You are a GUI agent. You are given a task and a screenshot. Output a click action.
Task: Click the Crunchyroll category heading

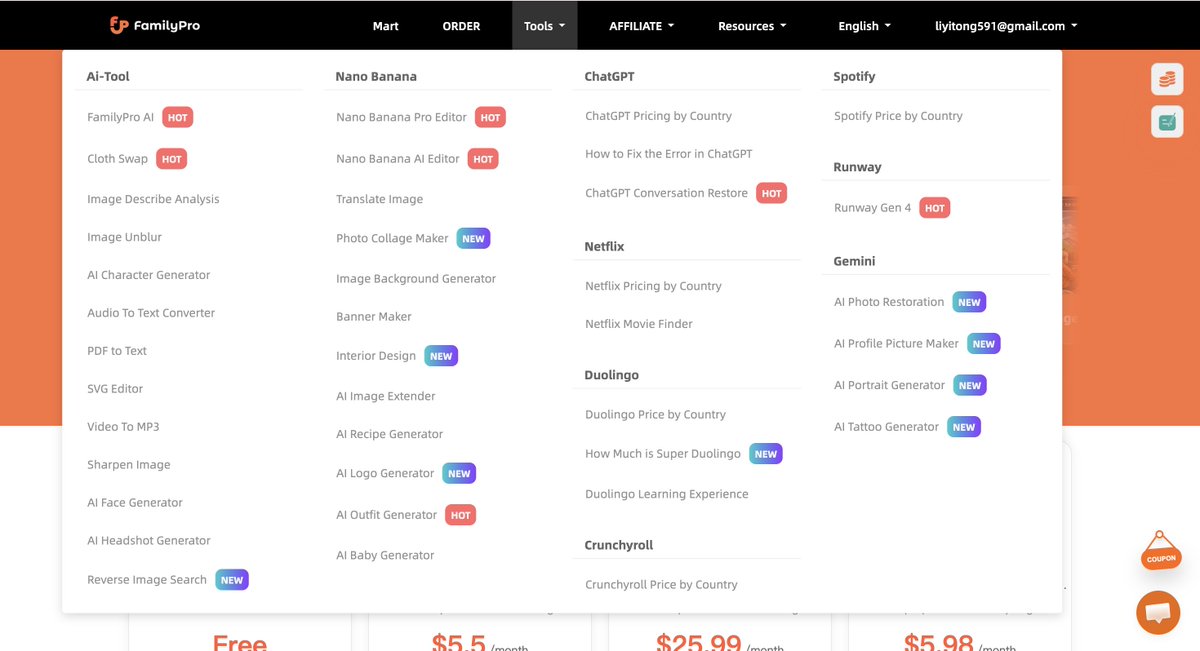(618, 545)
